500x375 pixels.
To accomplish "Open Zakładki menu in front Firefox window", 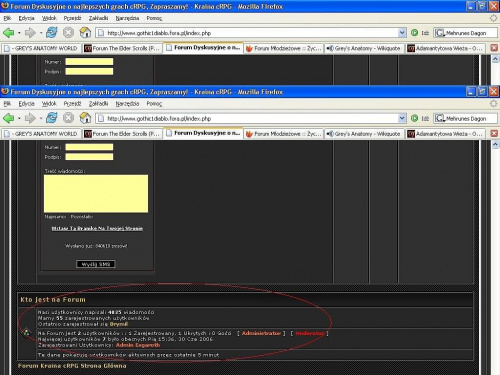I will coord(98,104).
